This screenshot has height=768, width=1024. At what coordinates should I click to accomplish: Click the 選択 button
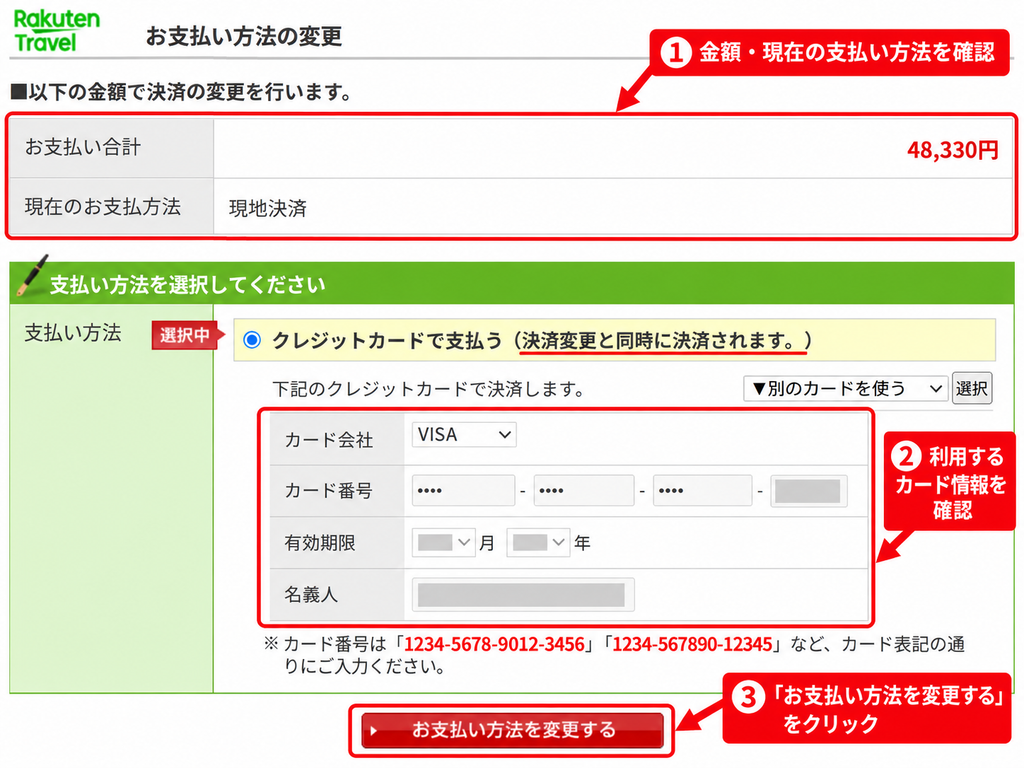coord(972,389)
